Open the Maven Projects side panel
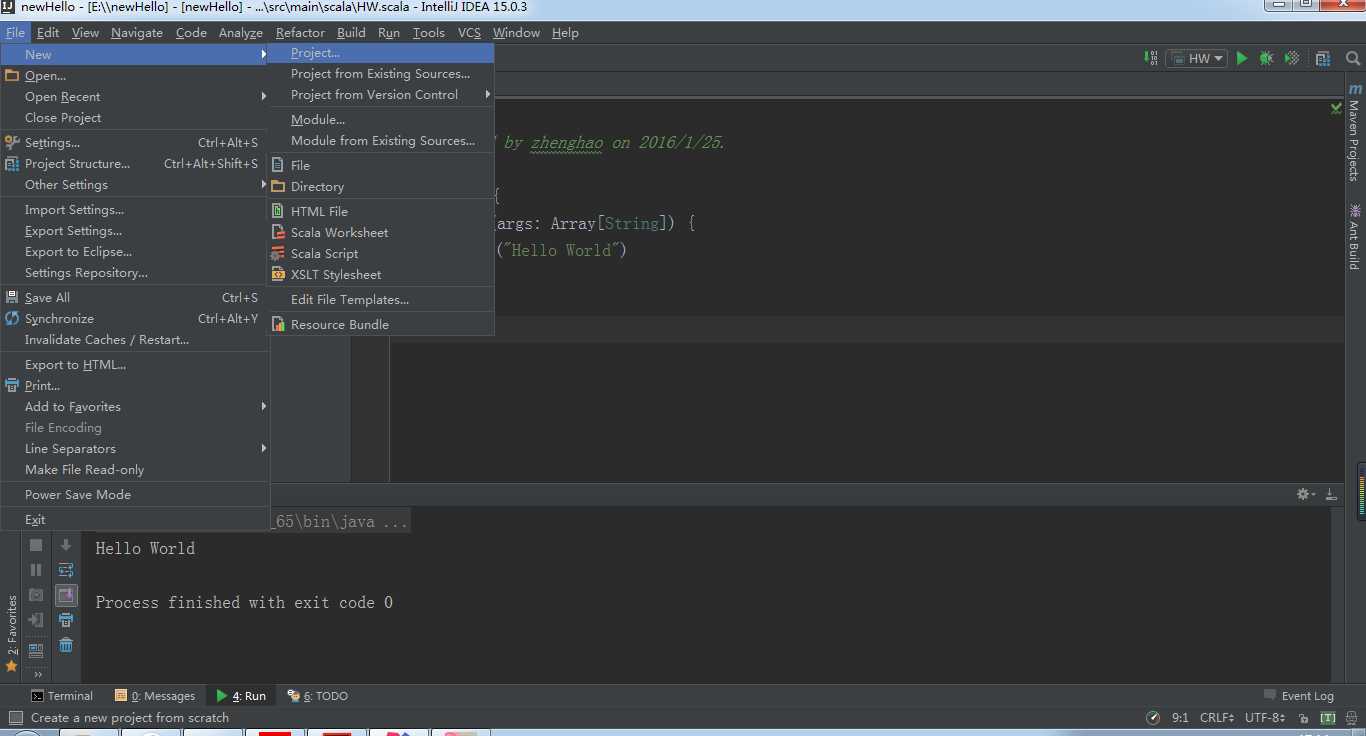 [1354, 133]
